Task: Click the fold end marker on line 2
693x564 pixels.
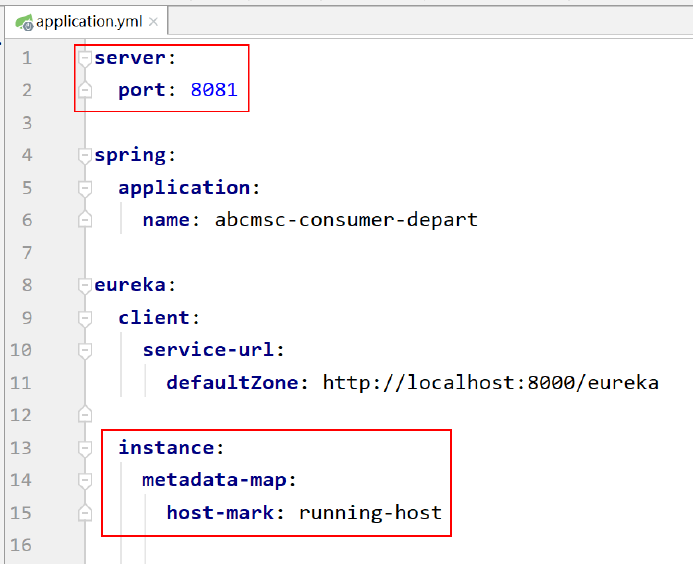Action: point(85,90)
